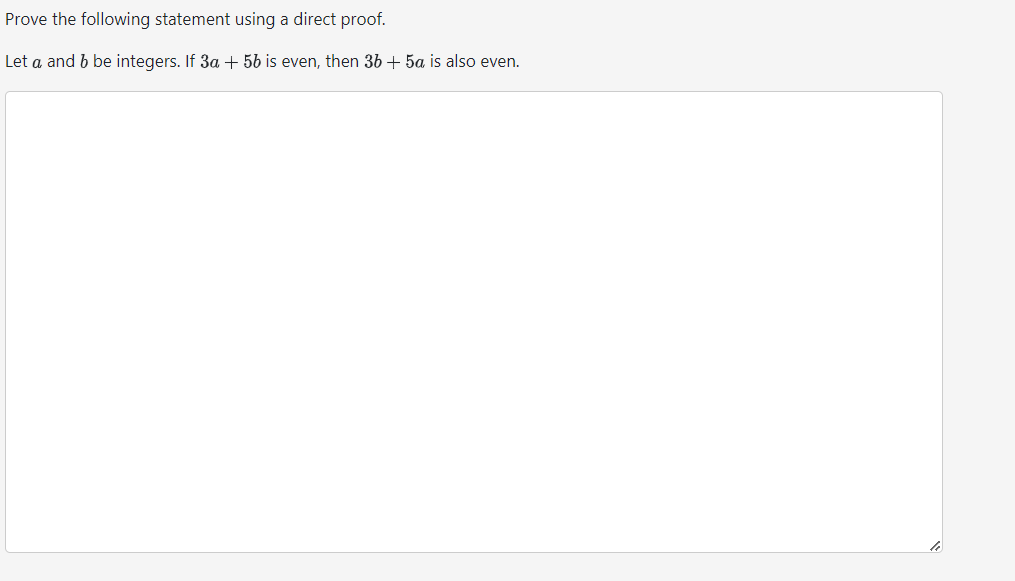
Task: Click the top edge of the answer box
Action: click(x=474, y=92)
